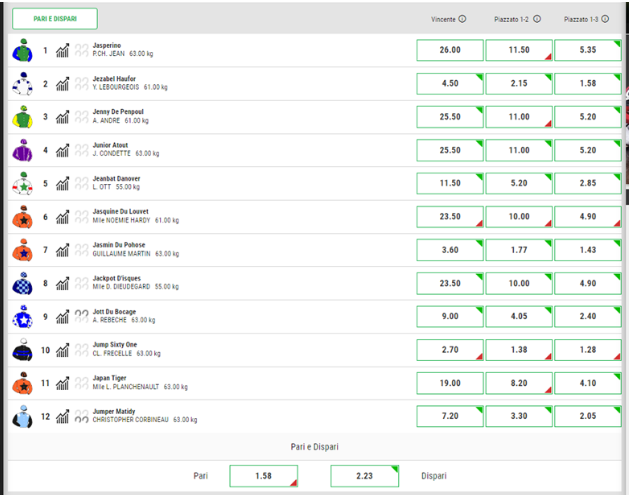The height and width of the screenshot is (495, 631).
Task: Pick Piazzato 1-2 odds 2.15 for Jezabel Haufor
Action: pyautogui.click(x=519, y=84)
